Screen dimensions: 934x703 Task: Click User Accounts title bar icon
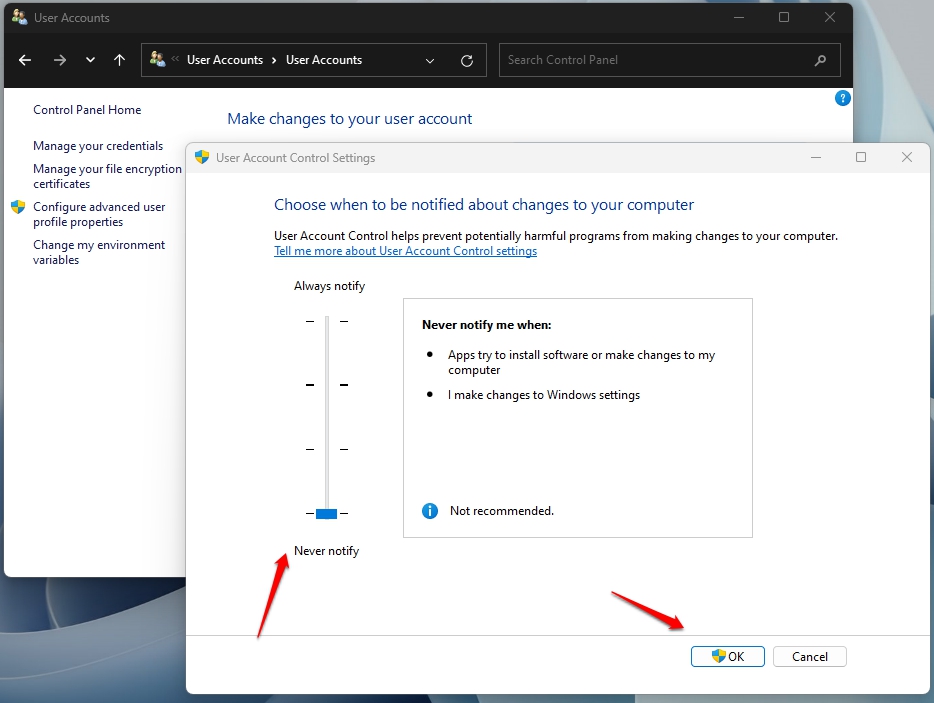pyautogui.click(x=20, y=17)
